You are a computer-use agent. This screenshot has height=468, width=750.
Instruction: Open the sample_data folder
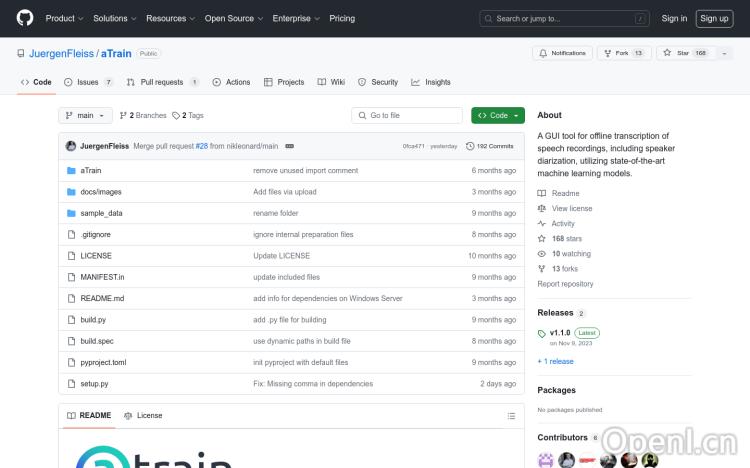pyautogui.click(x=101, y=213)
